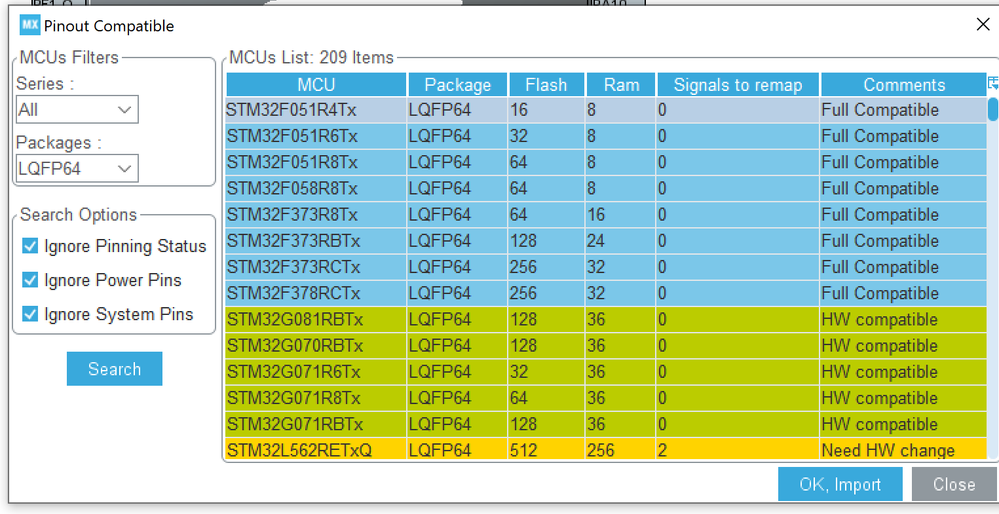Click the Need HW change comment cell

click(903, 450)
